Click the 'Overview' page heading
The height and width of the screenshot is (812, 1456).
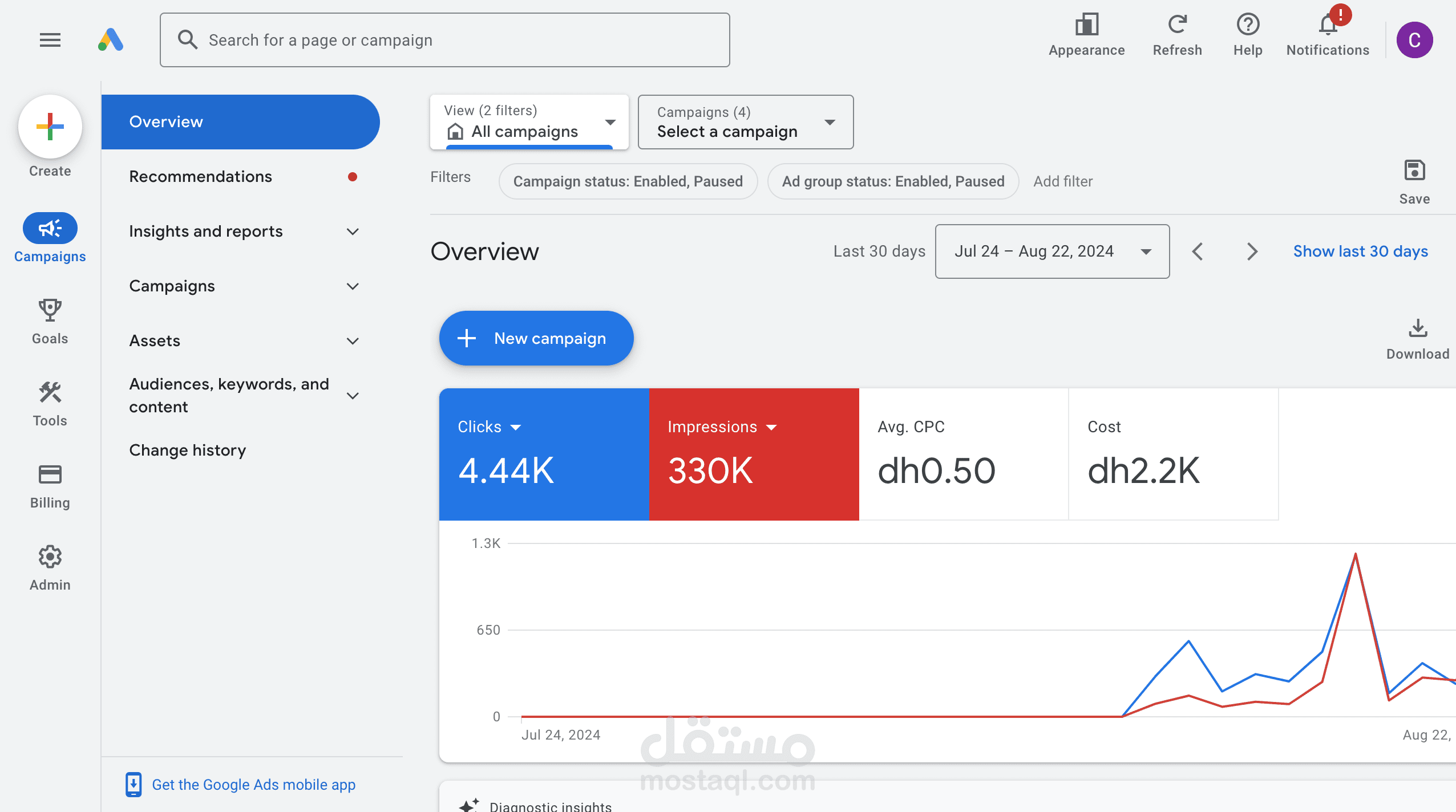484,251
